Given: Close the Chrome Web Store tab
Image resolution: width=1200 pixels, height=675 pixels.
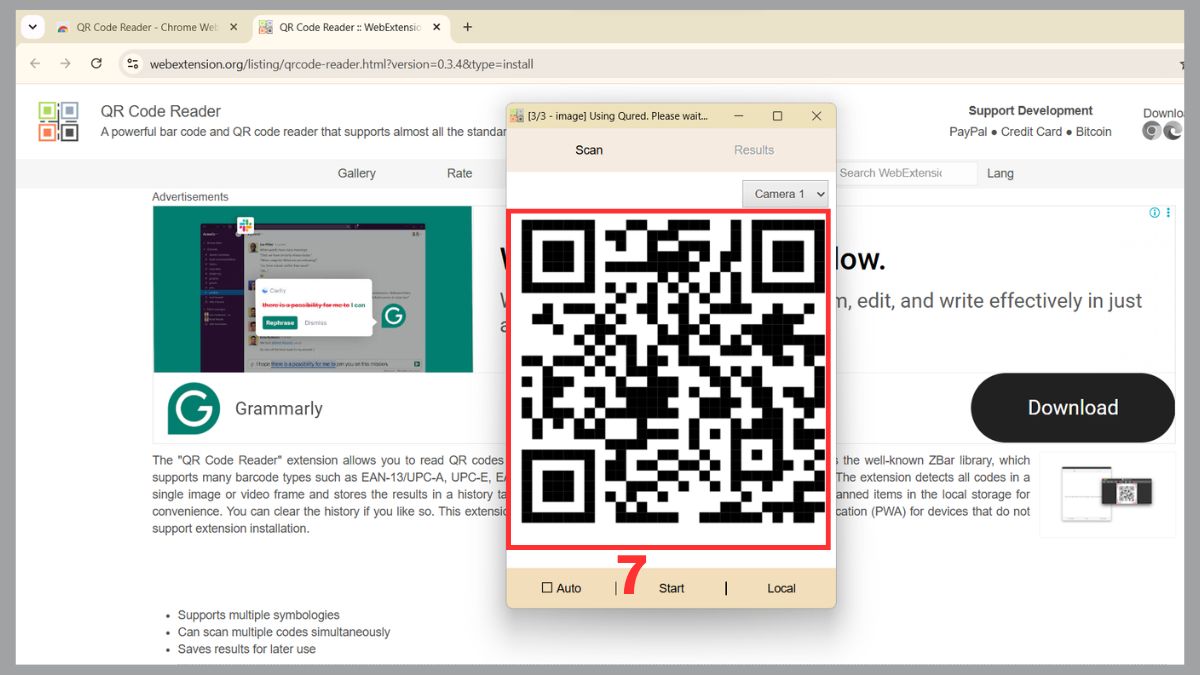Looking at the screenshot, I should pyautogui.click(x=234, y=28).
